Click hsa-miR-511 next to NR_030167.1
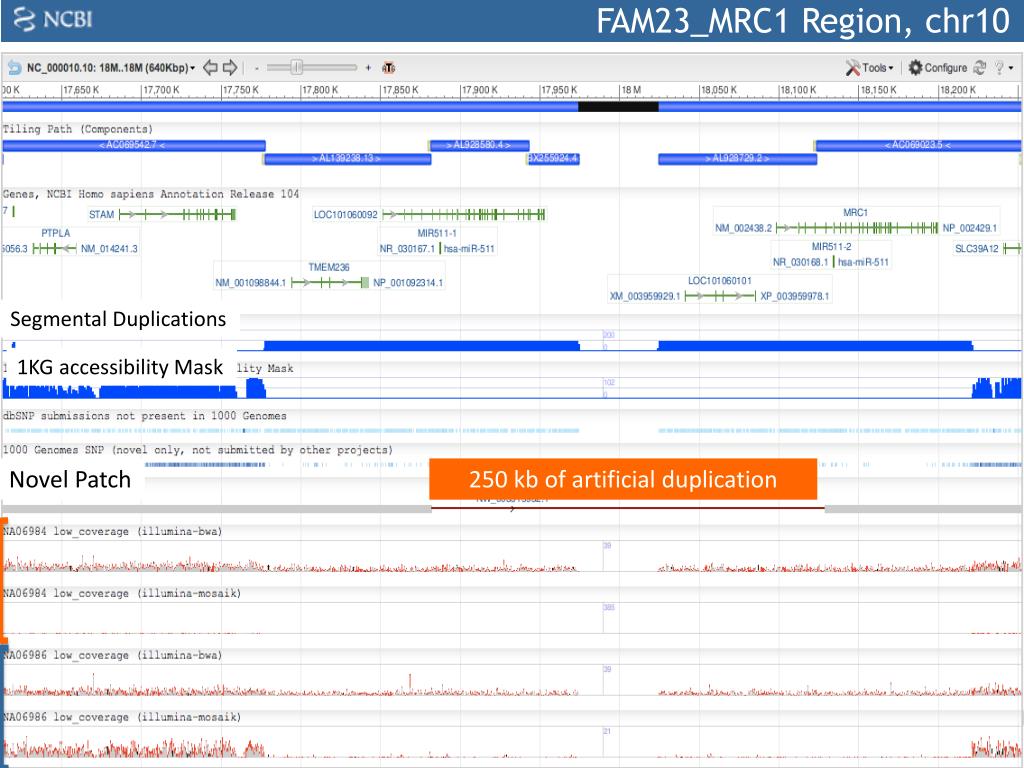This screenshot has width=1024, height=768. click(469, 248)
